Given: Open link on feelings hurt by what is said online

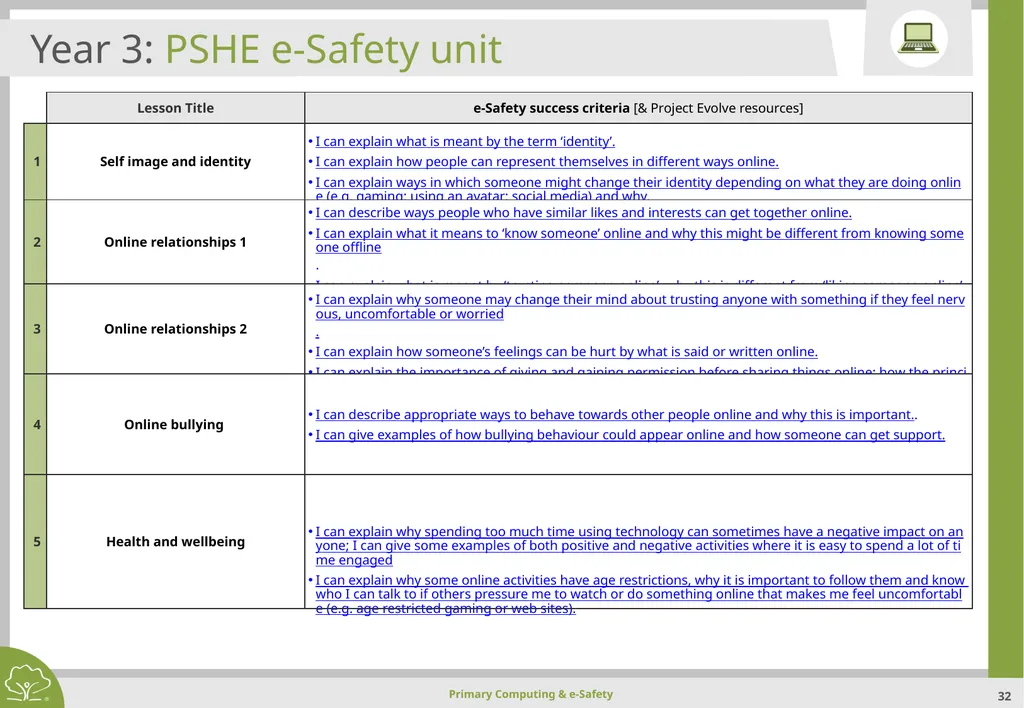Looking at the screenshot, I should [566, 351].
